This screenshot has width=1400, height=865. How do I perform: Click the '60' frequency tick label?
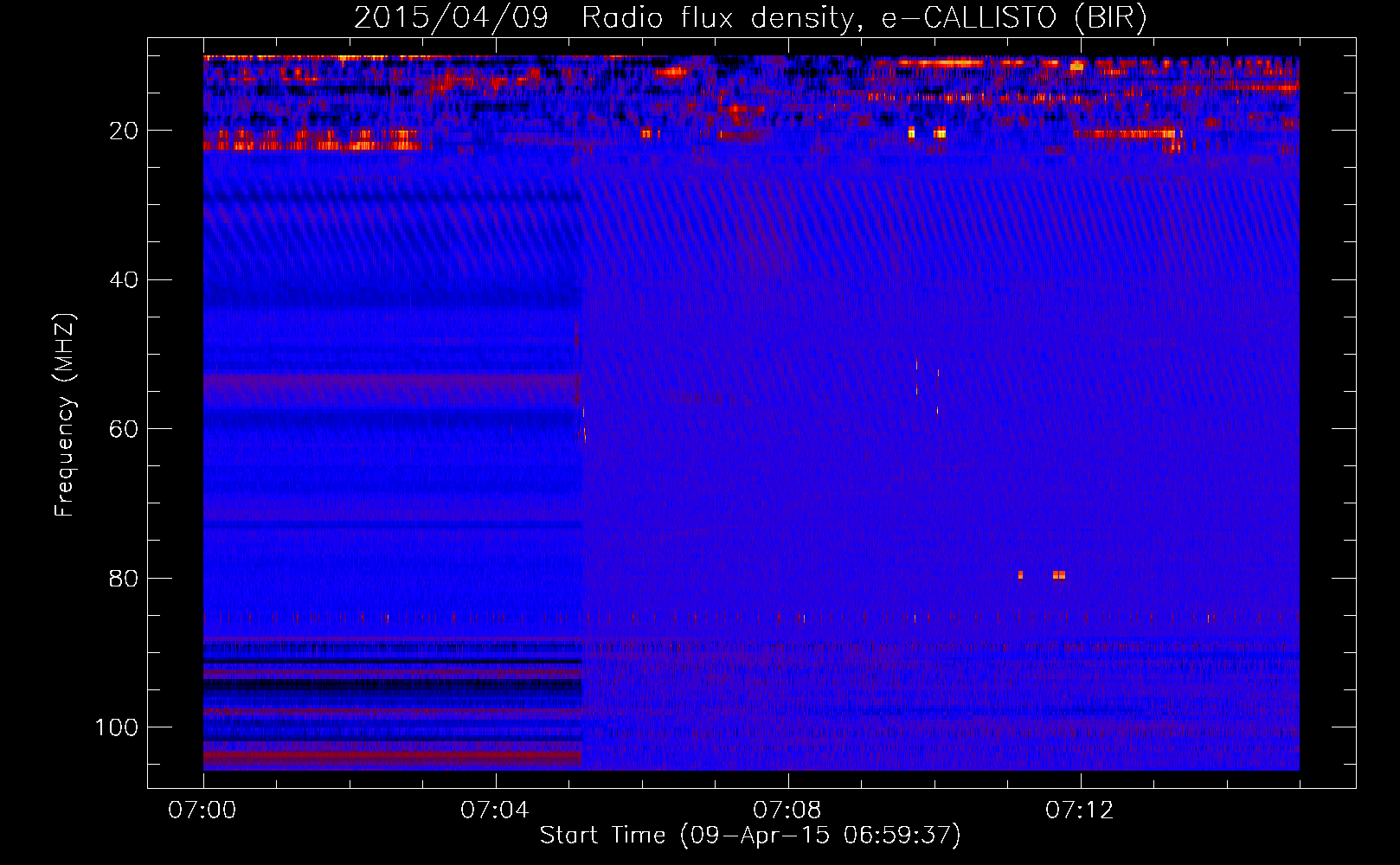tap(124, 429)
